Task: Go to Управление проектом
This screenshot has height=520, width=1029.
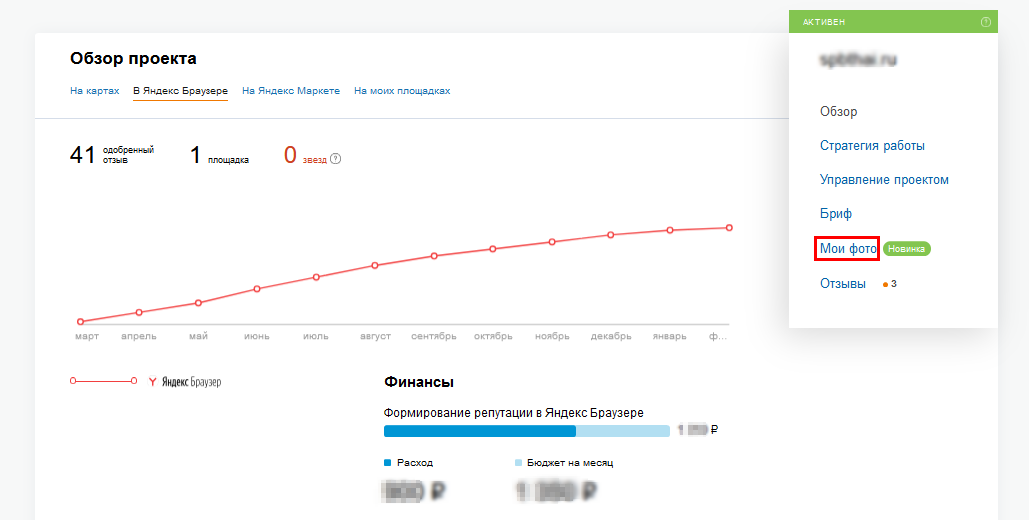Action: coord(884,180)
